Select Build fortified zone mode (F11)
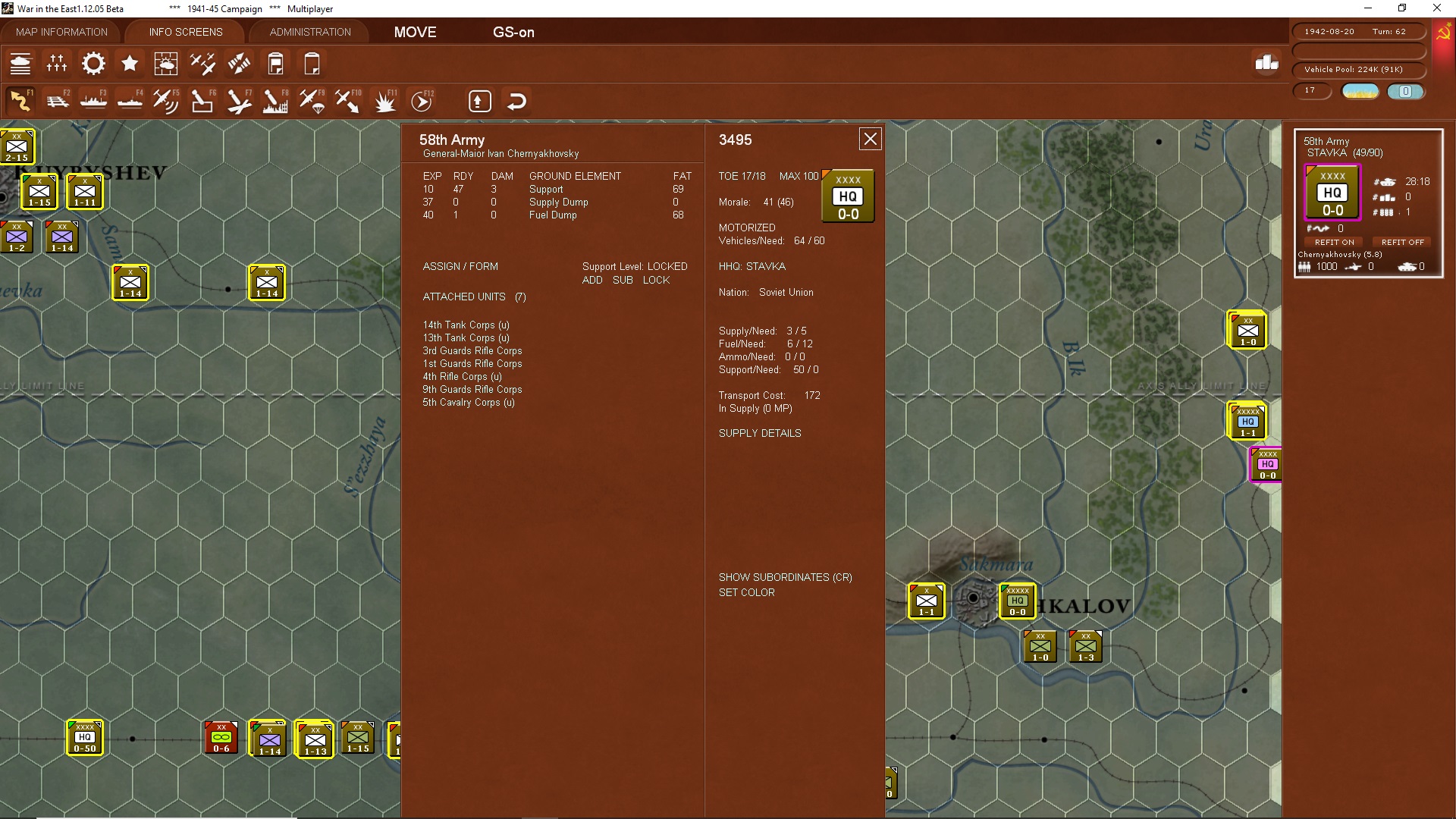This screenshot has width=1456, height=819. coord(384,101)
